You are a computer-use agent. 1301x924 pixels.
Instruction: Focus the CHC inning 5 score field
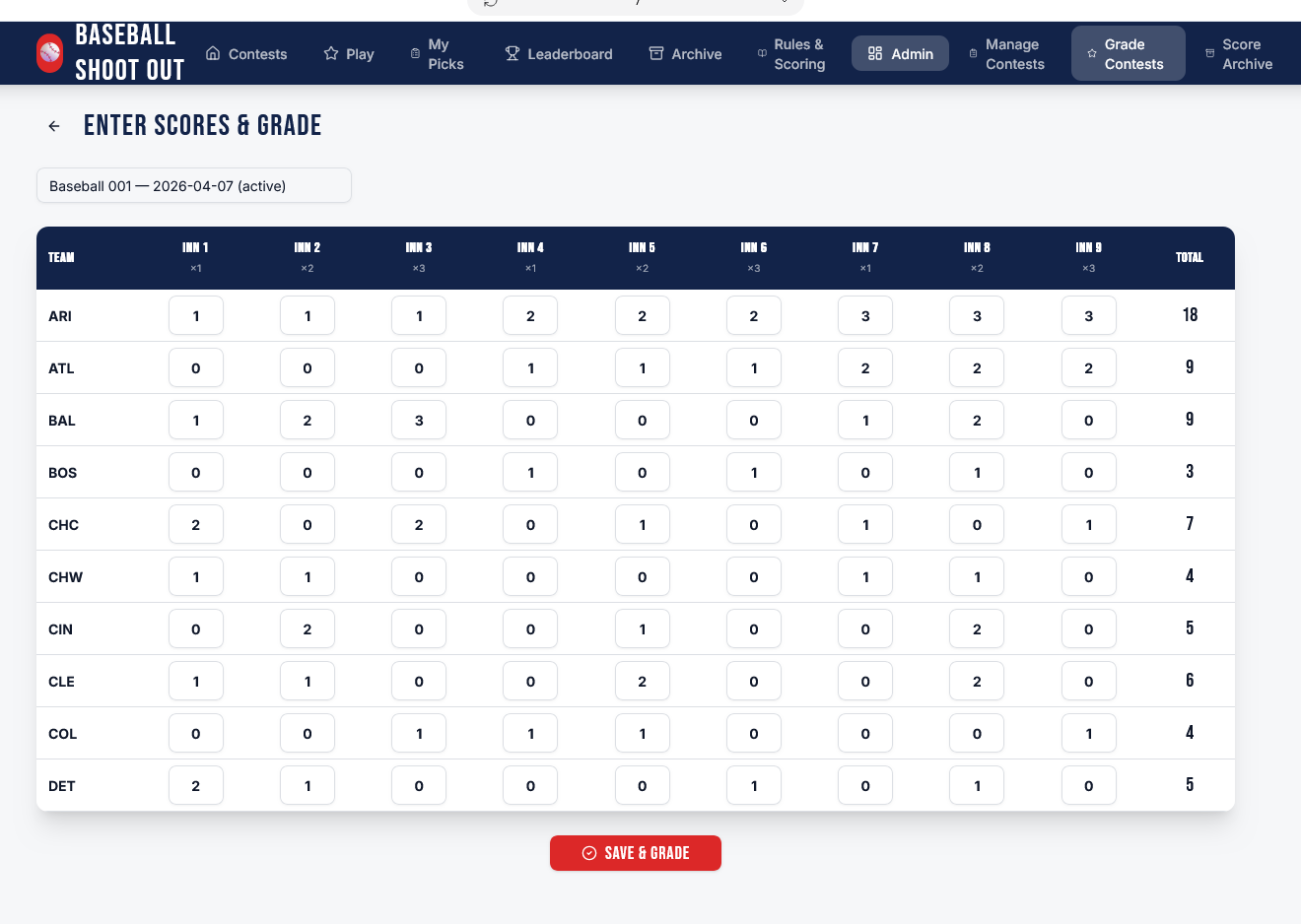643,525
